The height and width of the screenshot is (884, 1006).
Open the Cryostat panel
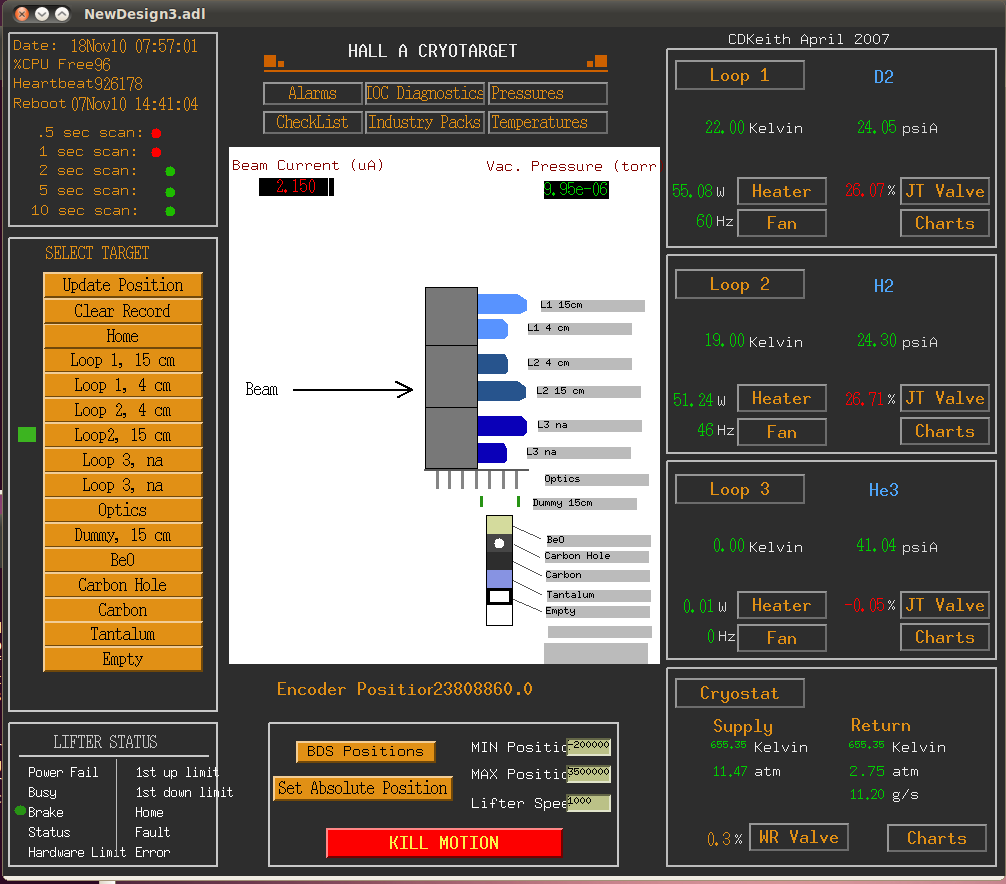click(739, 693)
